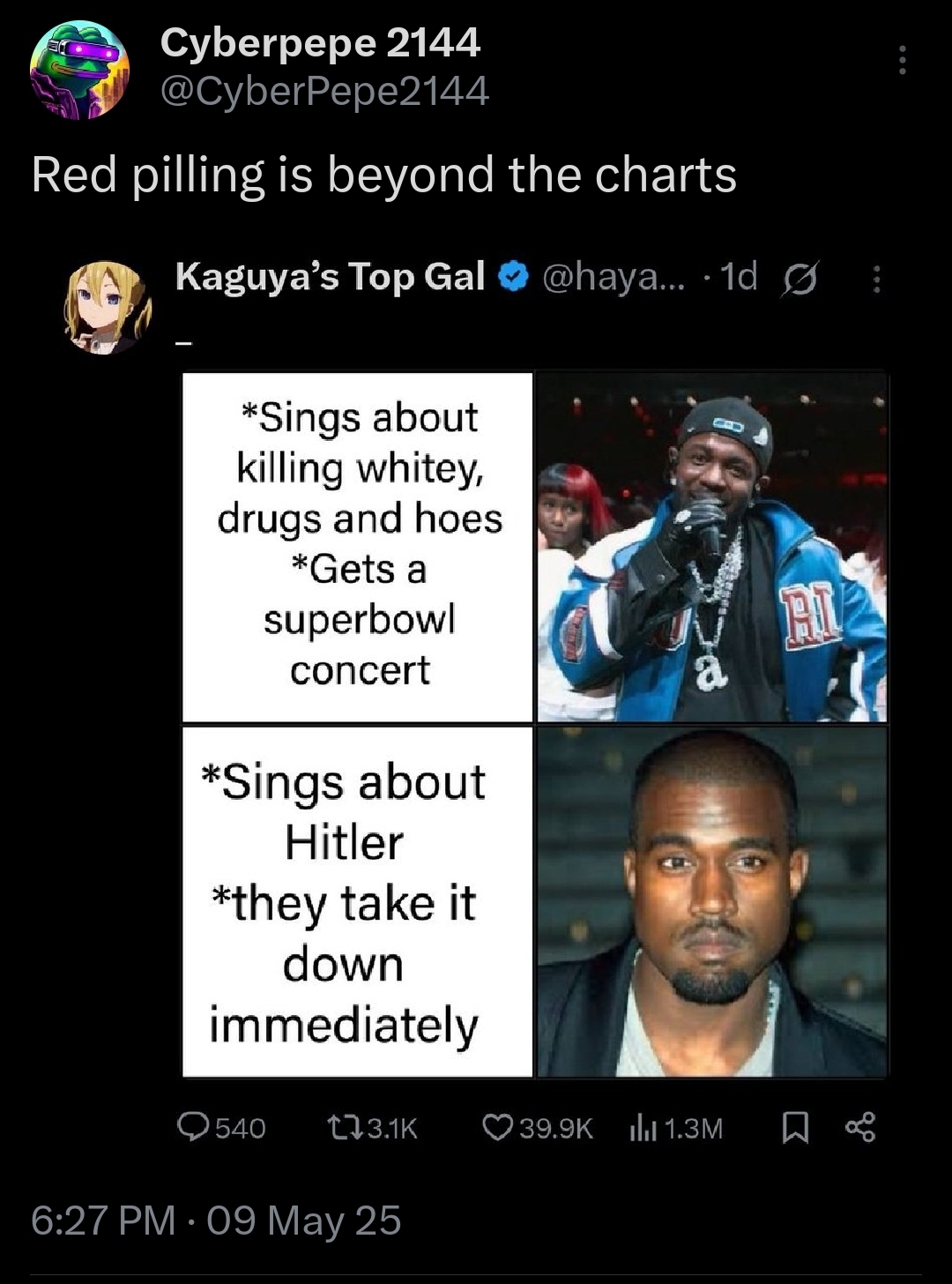952x1284 pixels.
Task: Tap the share icon
Action: pyautogui.click(x=860, y=1127)
